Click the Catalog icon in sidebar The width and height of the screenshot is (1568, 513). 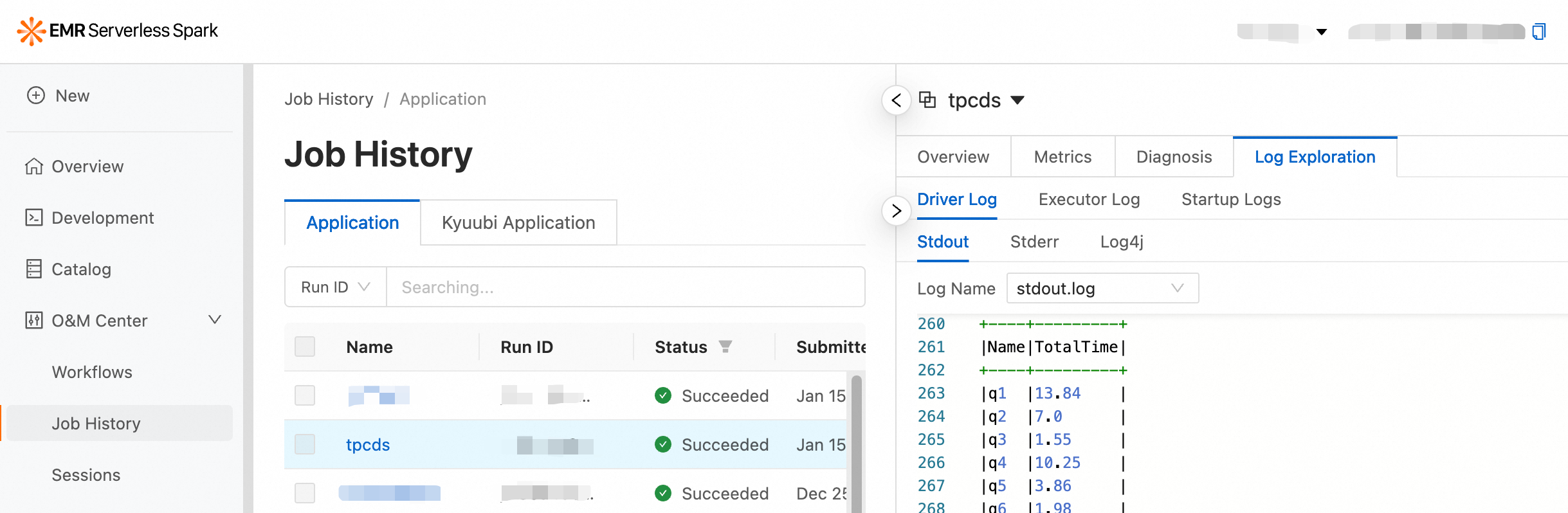click(x=34, y=269)
